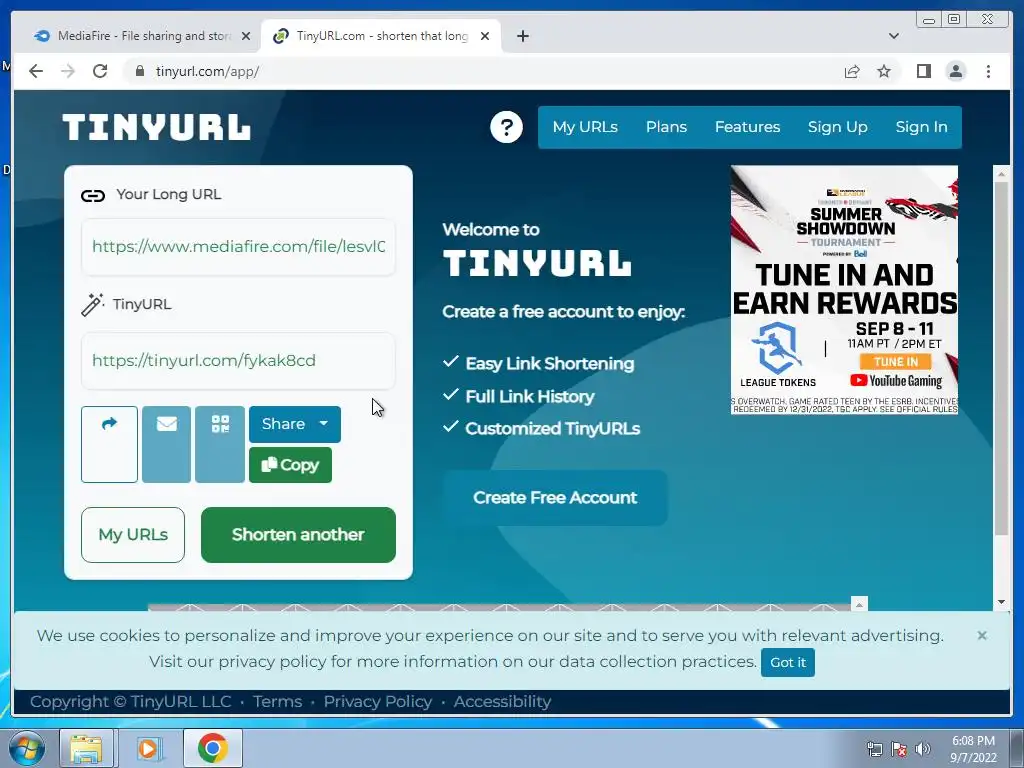
Task: View site info via the padlock icon
Action: (x=139, y=71)
